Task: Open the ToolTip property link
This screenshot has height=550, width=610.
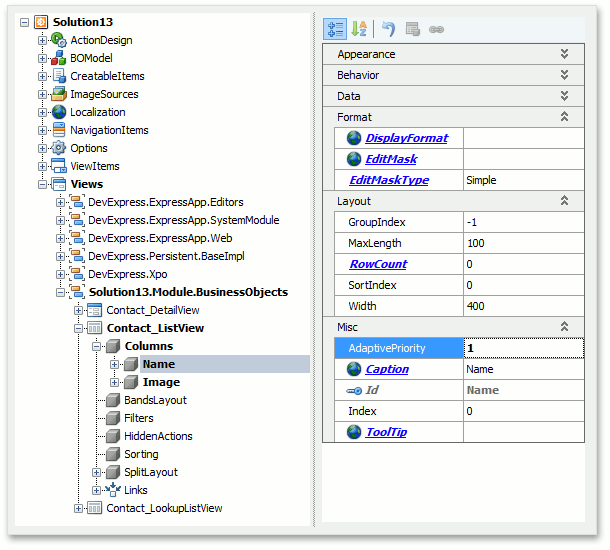Action: (386, 432)
